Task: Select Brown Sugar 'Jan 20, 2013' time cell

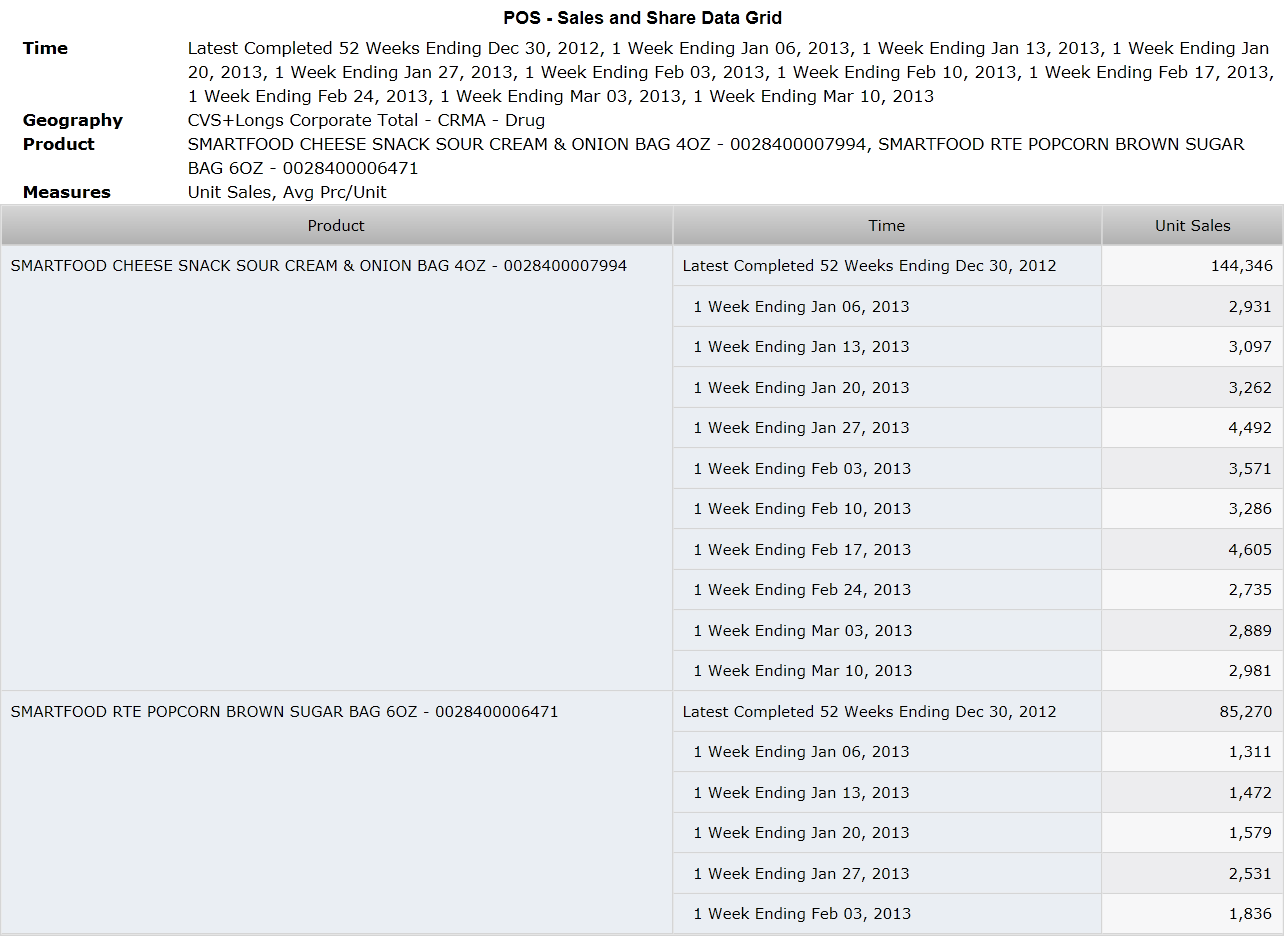Action: (887, 832)
